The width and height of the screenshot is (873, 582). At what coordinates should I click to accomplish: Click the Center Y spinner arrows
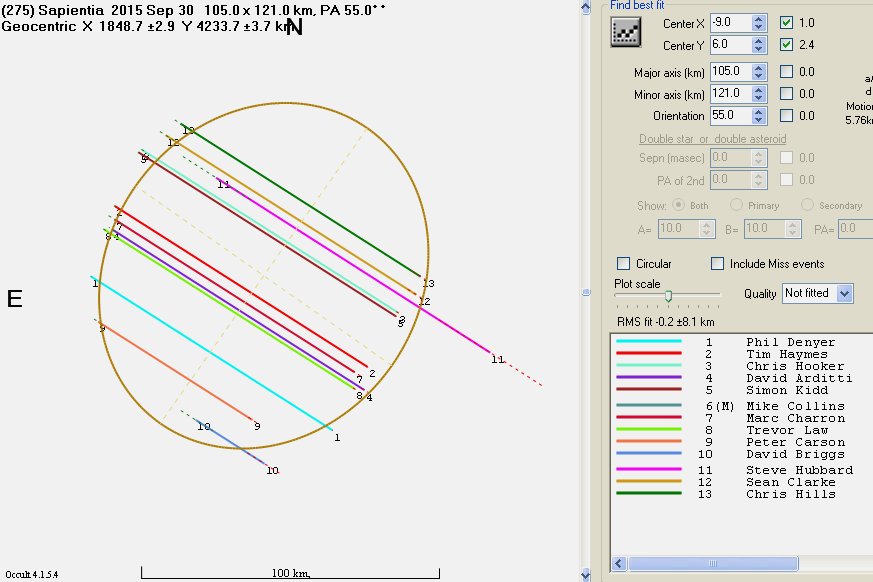(x=758, y=45)
